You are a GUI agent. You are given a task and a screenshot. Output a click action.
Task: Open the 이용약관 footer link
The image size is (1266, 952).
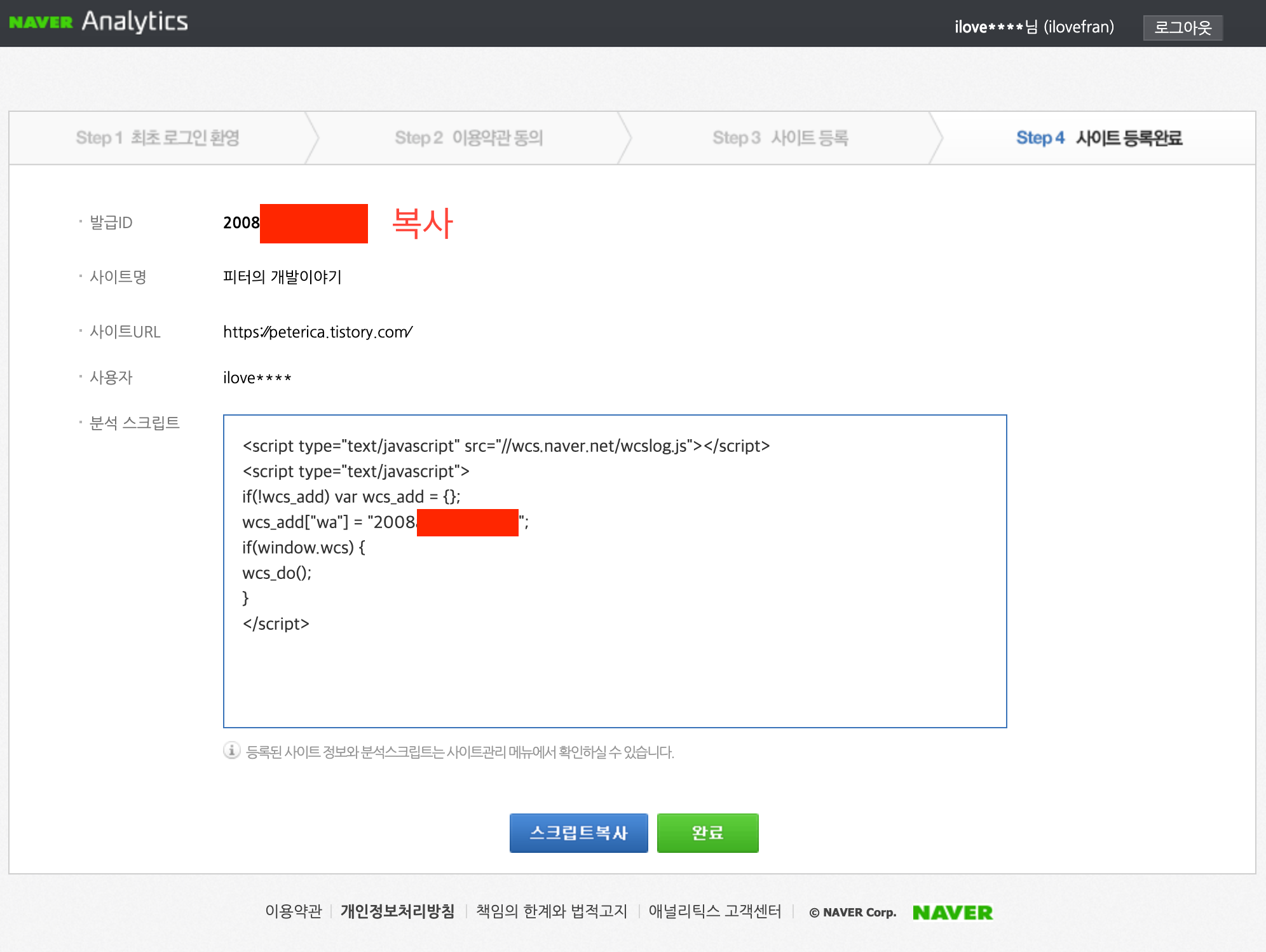click(293, 911)
